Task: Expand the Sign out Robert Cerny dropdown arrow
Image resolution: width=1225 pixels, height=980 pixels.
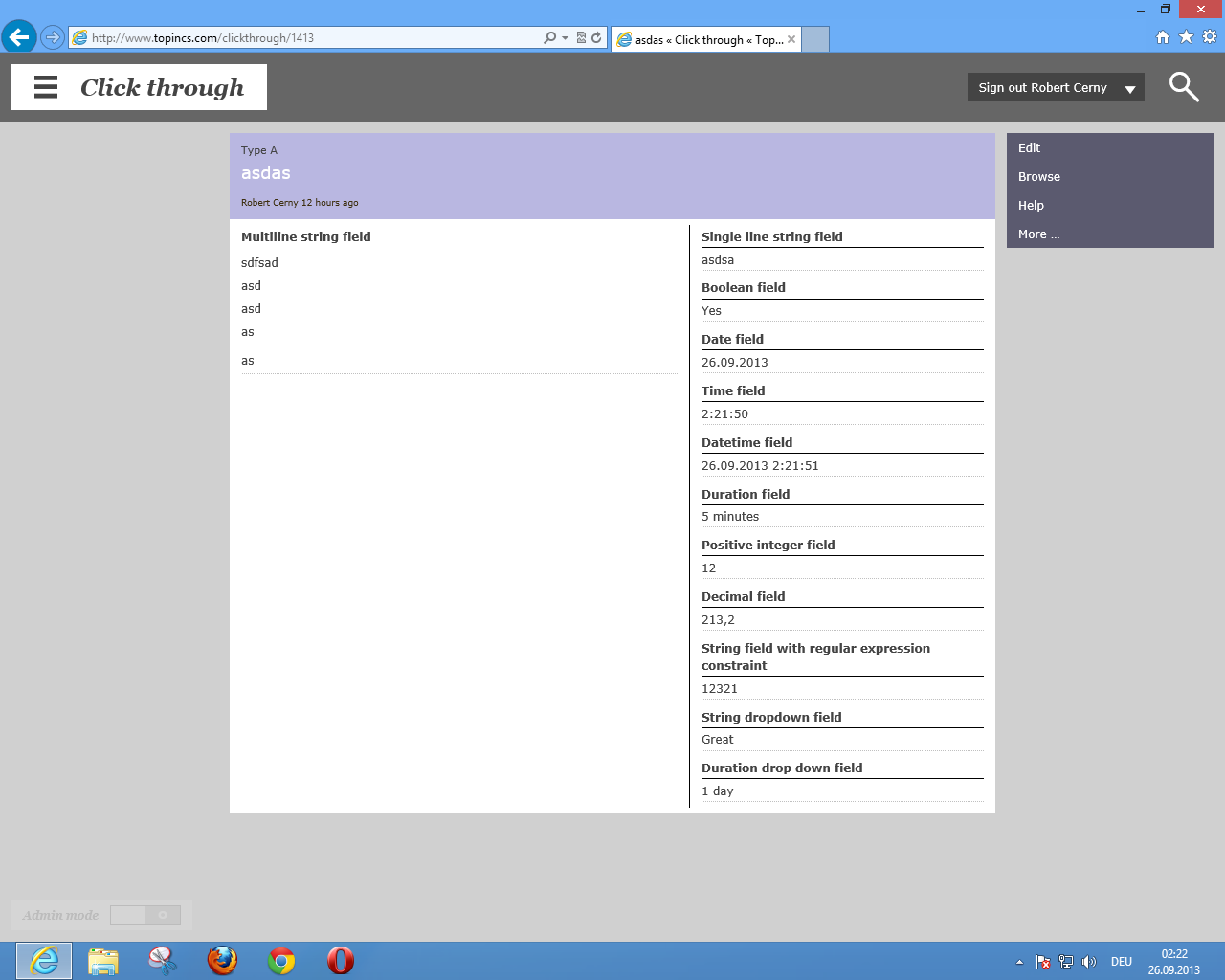Action: pyautogui.click(x=1130, y=88)
